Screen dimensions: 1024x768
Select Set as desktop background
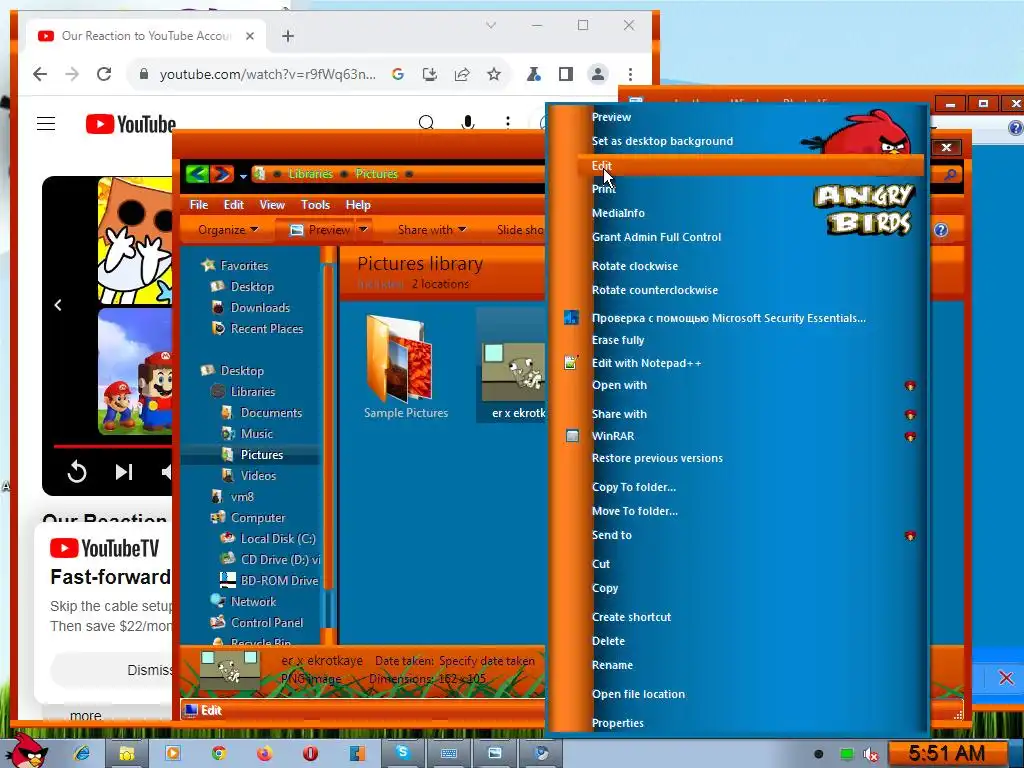coord(662,141)
